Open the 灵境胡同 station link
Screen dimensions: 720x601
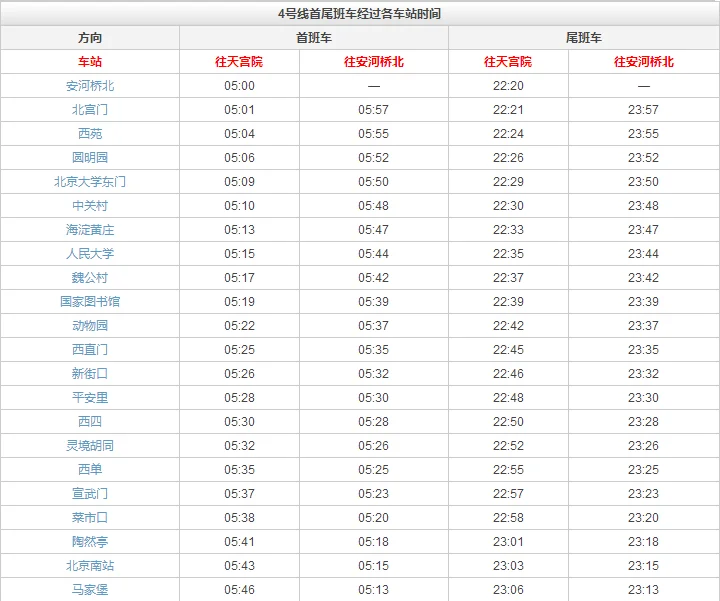(x=90, y=446)
